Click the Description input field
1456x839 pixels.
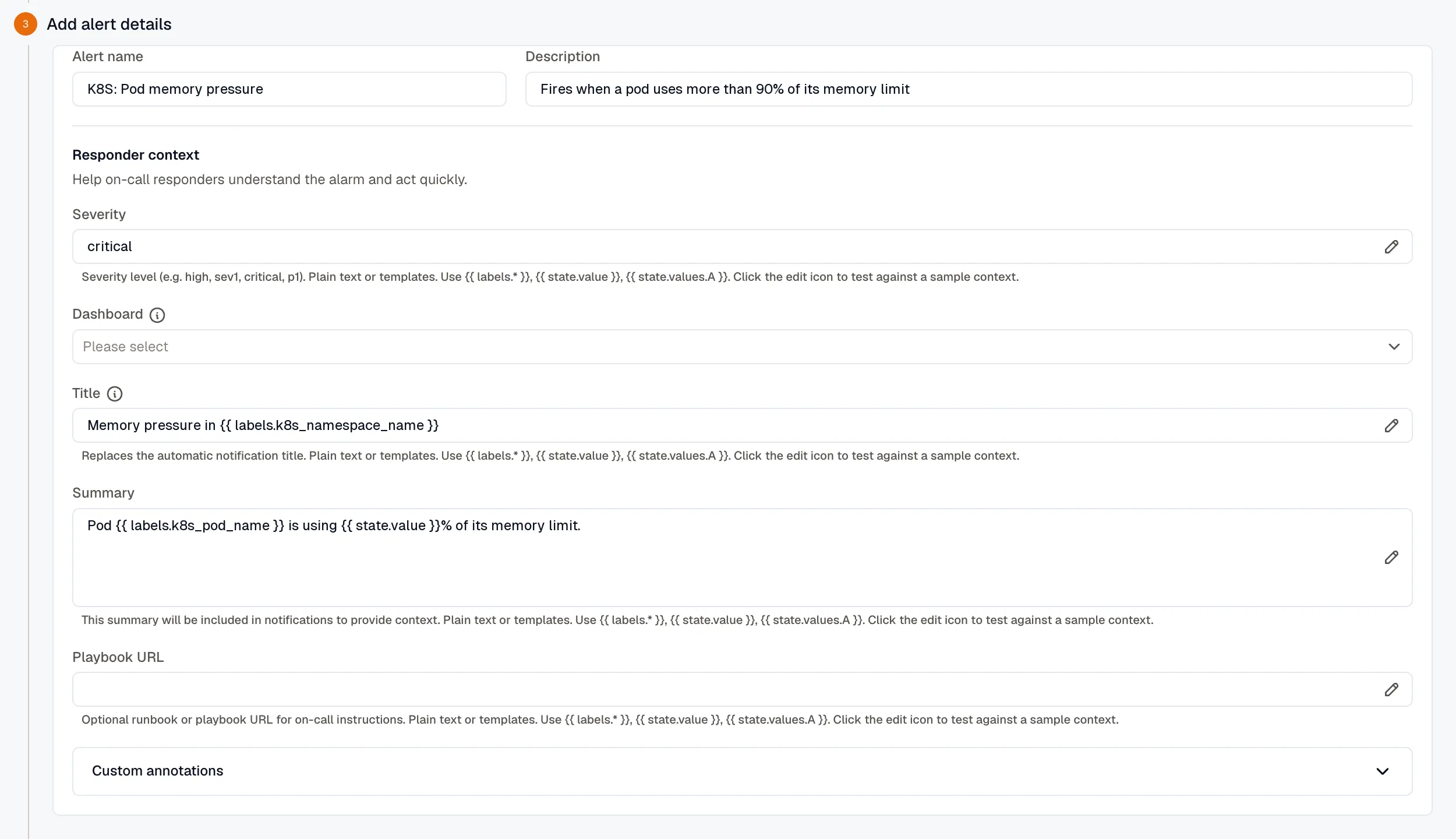(969, 89)
